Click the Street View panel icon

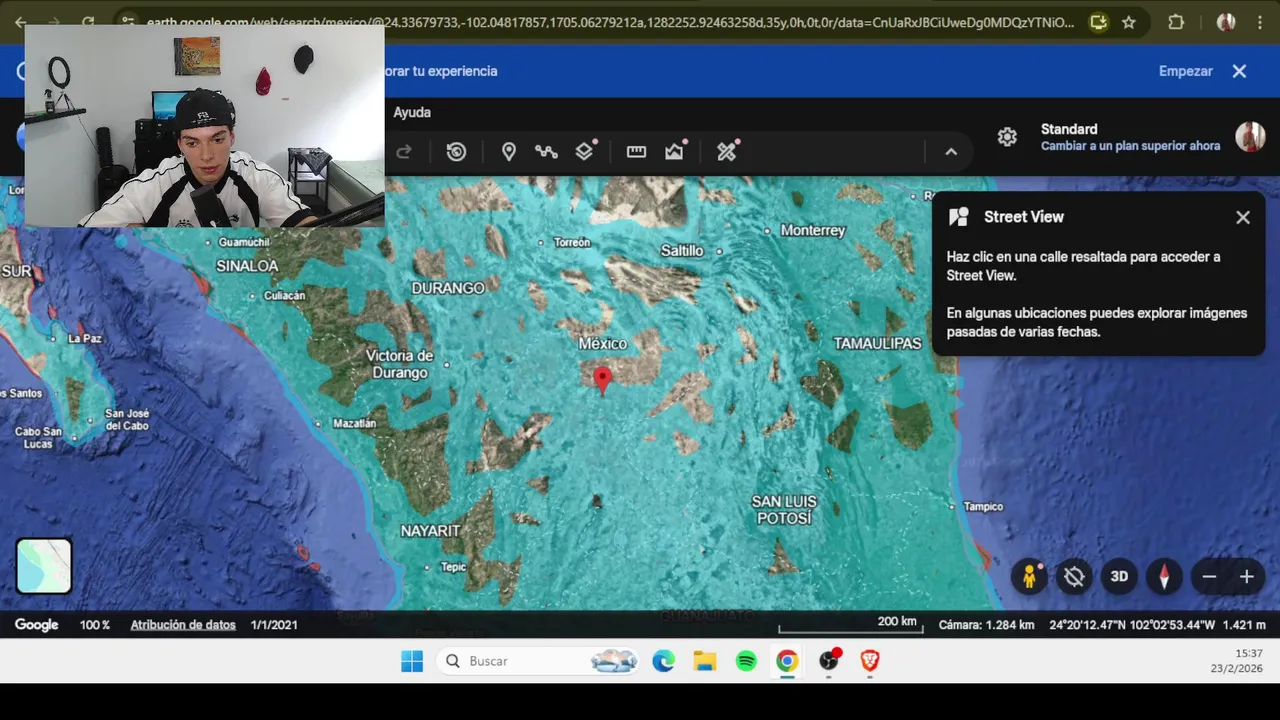pyautogui.click(x=959, y=217)
